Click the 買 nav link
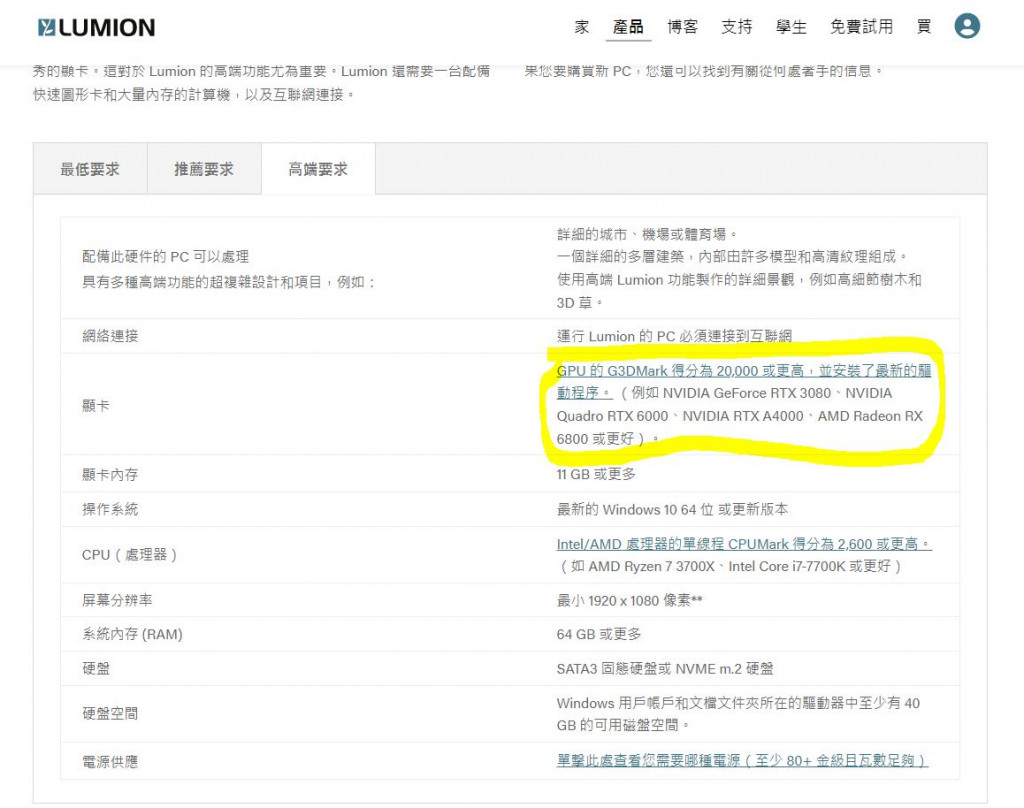1024x808 pixels. click(x=923, y=27)
